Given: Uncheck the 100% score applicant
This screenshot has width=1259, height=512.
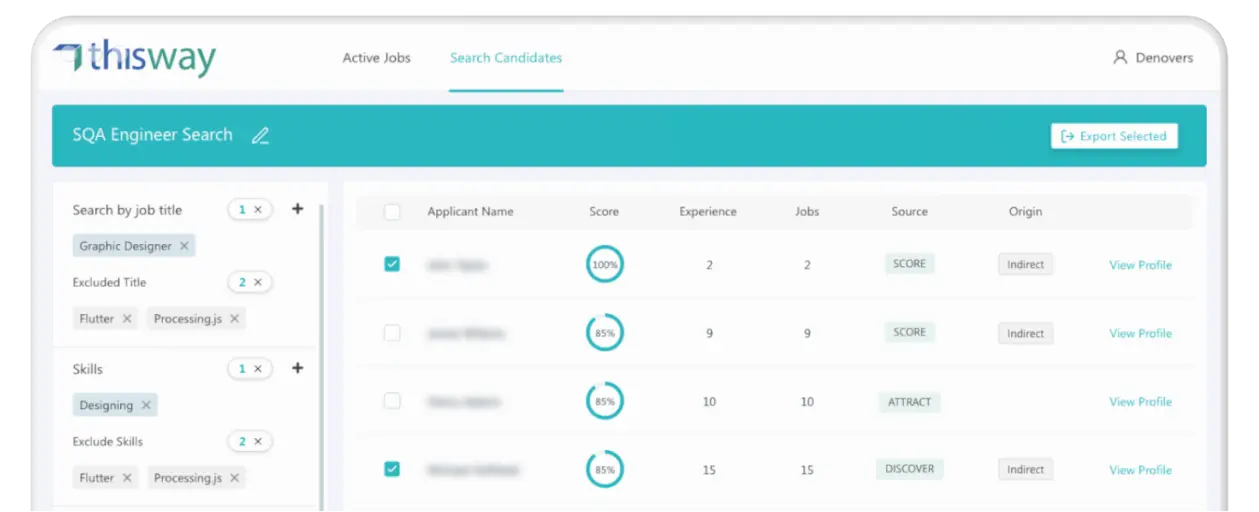Looking at the screenshot, I should pyautogui.click(x=392, y=264).
